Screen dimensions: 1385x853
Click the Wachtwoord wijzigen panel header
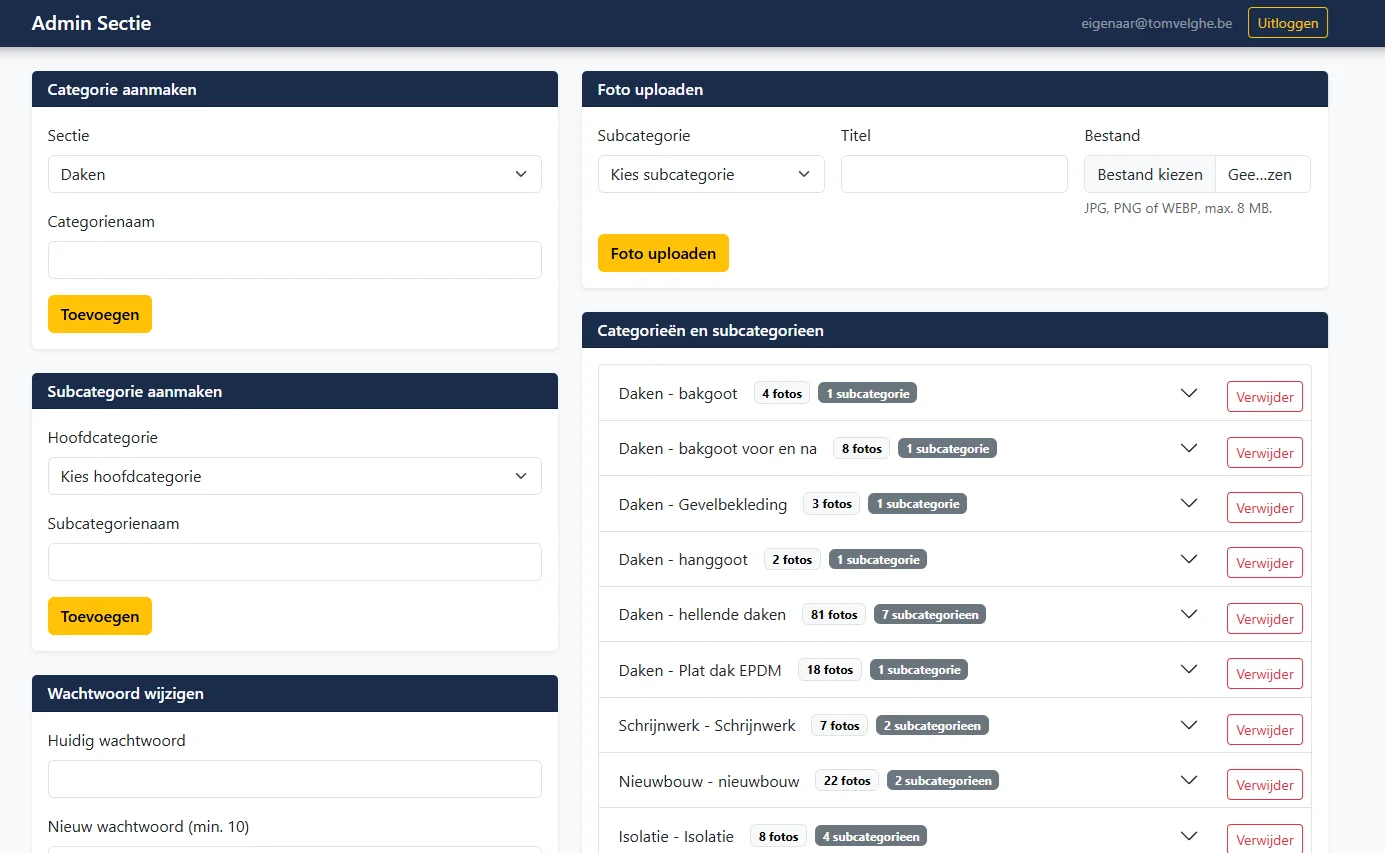[295, 693]
